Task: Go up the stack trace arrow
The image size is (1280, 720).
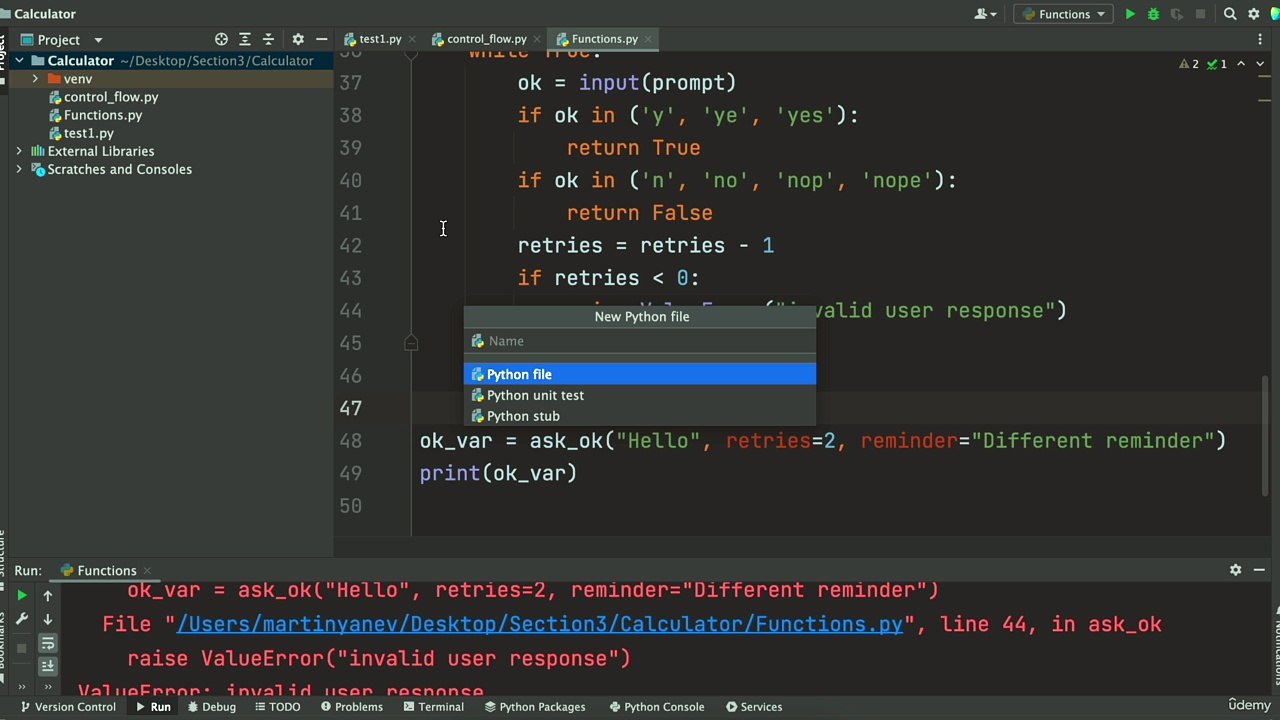Action: pos(47,595)
